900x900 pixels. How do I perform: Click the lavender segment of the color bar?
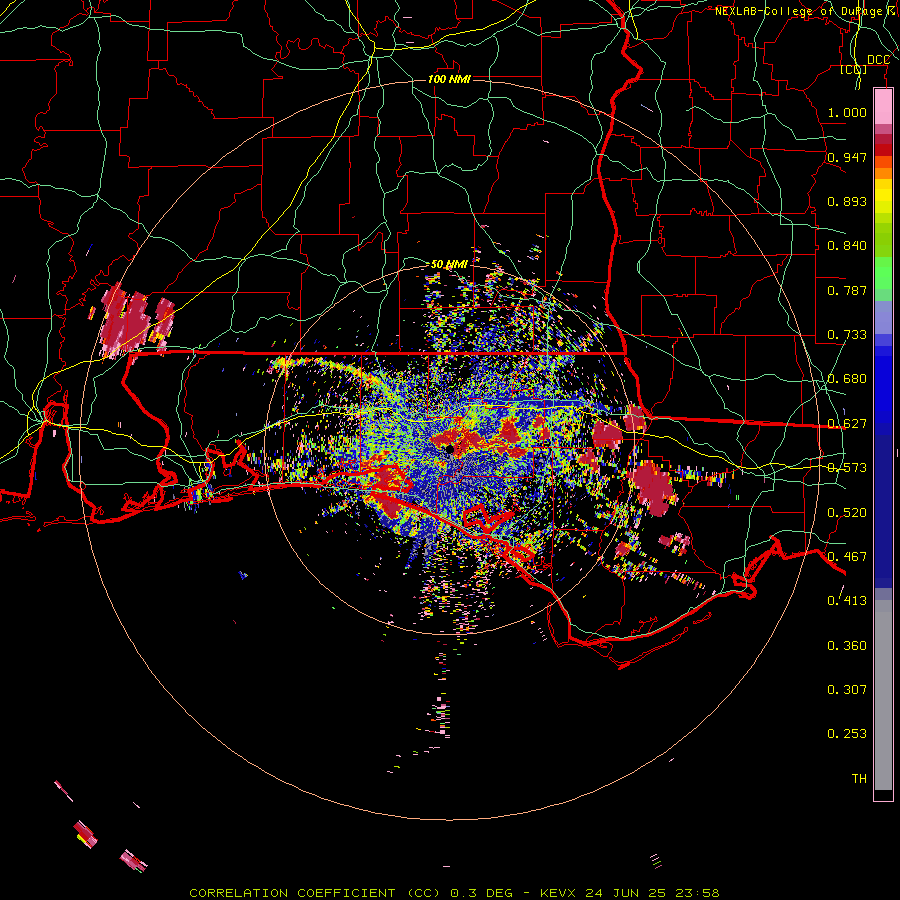pyautogui.click(x=883, y=318)
